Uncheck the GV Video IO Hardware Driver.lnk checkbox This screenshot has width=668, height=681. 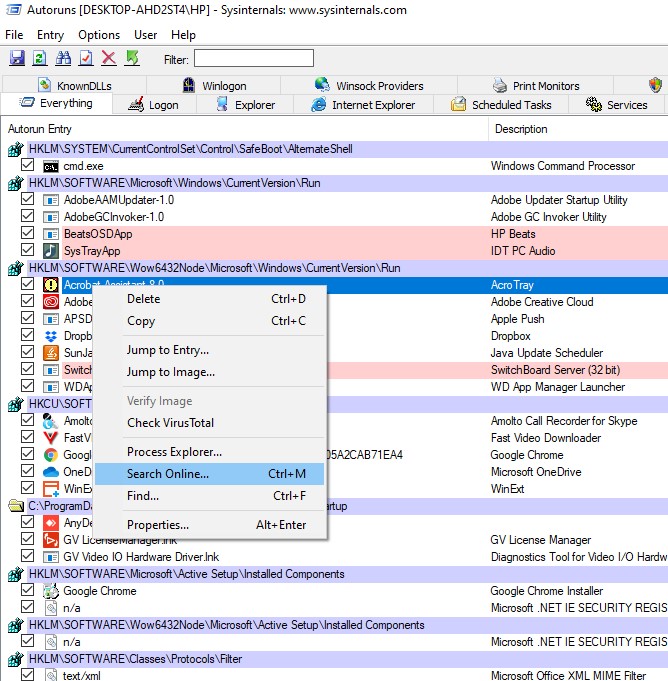point(27,555)
